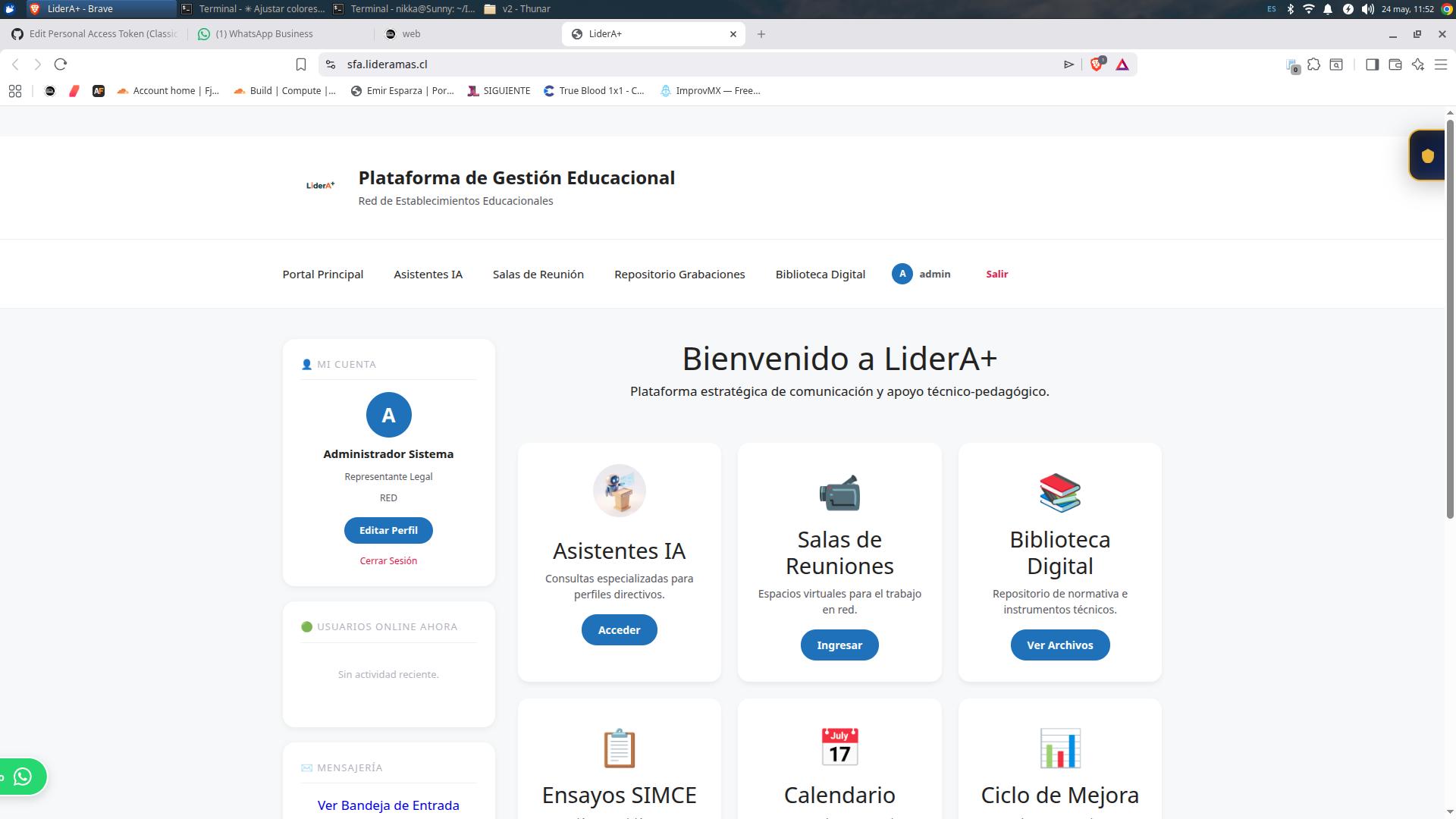Click the Biblioteca Digital books icon

1059,492
